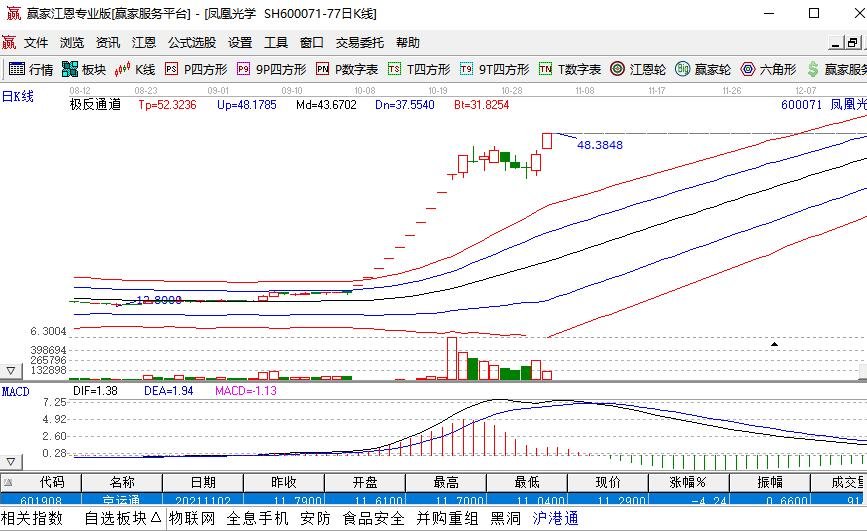The width and height of the screenshot is (867, 531).
Task: Click the 日K线 period label
Action: tap(18, 96)
